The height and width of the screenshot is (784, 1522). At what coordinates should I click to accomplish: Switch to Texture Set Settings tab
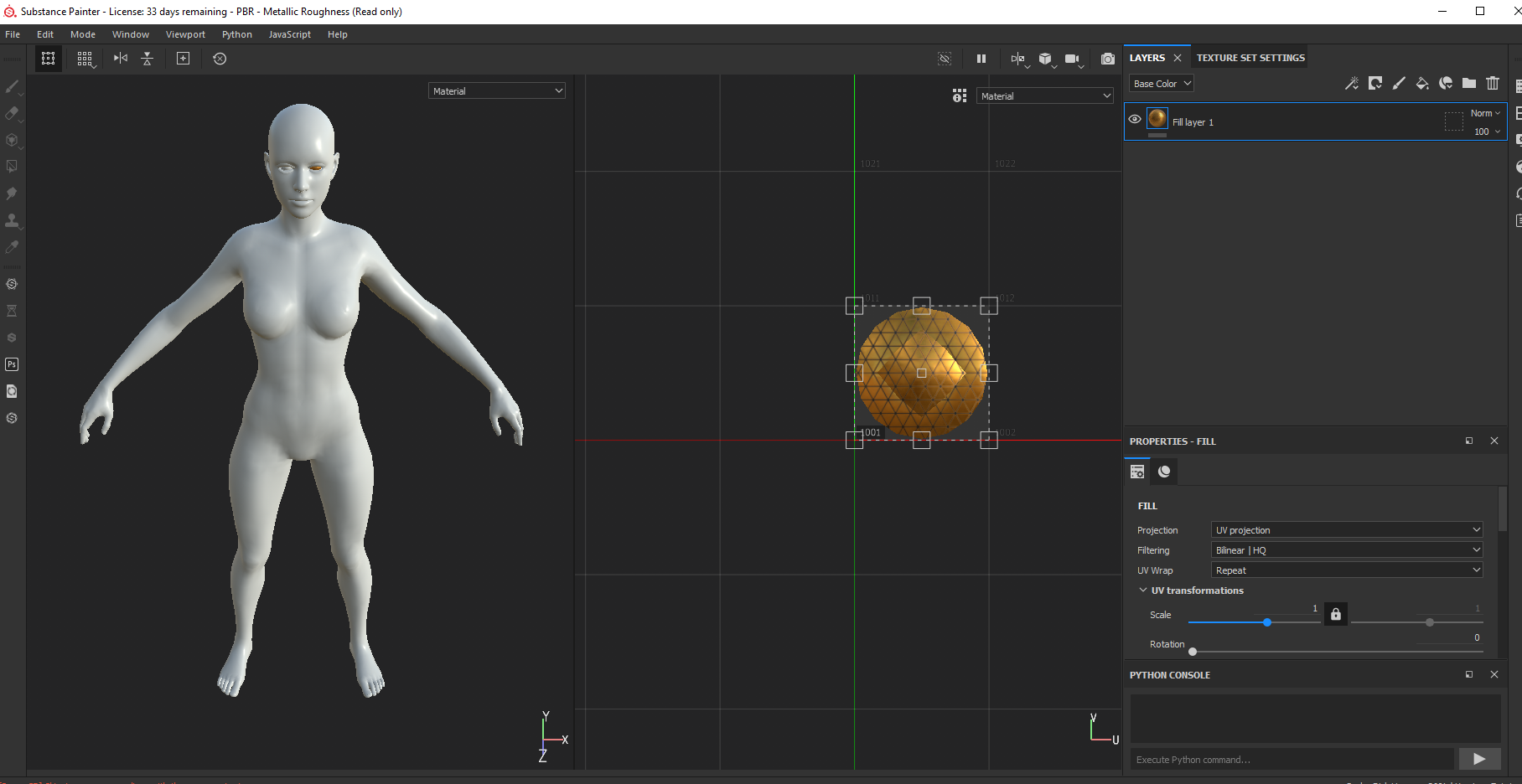pyautogui.click(x=1250, y=58)
